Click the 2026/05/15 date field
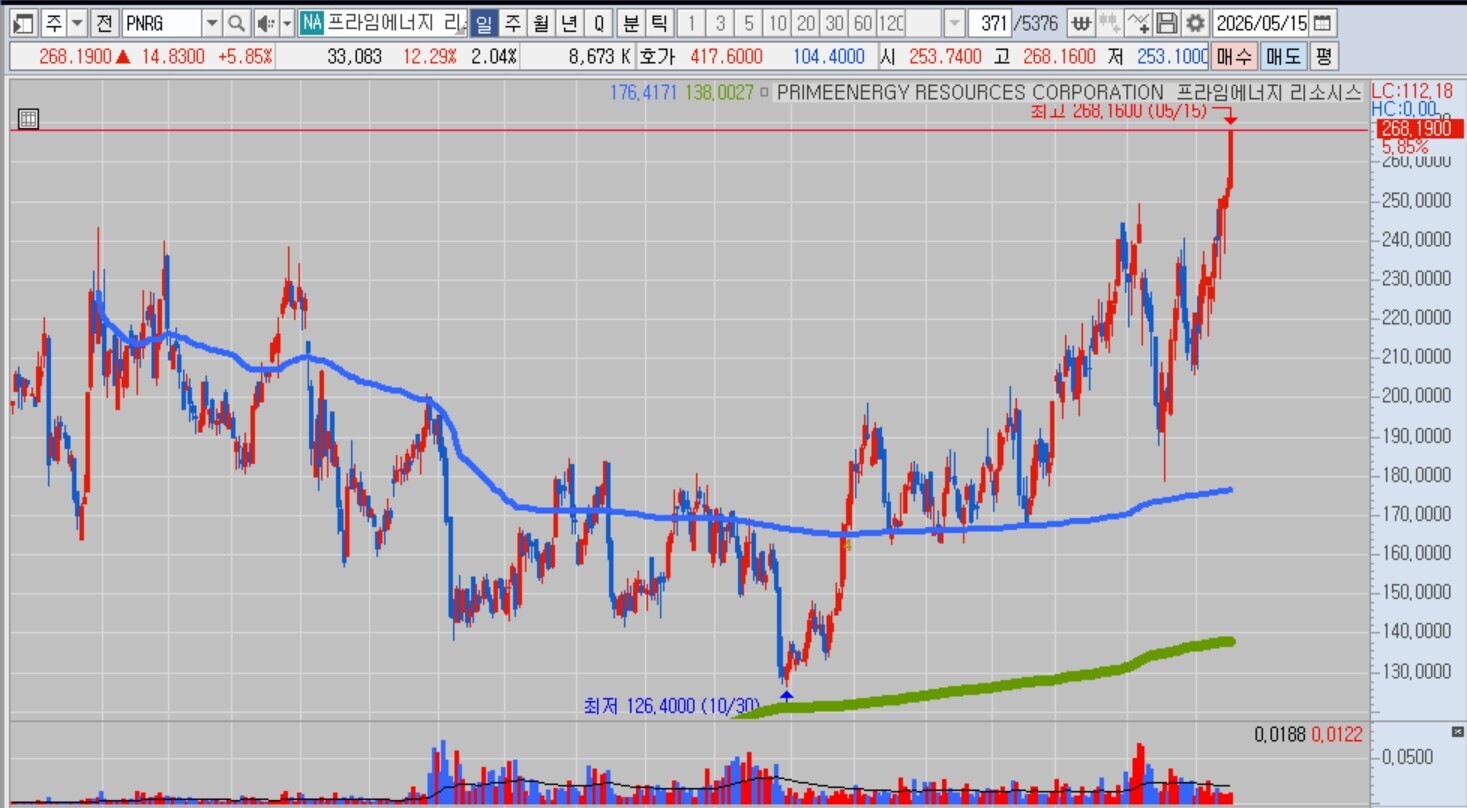 tap(1260, 22)
